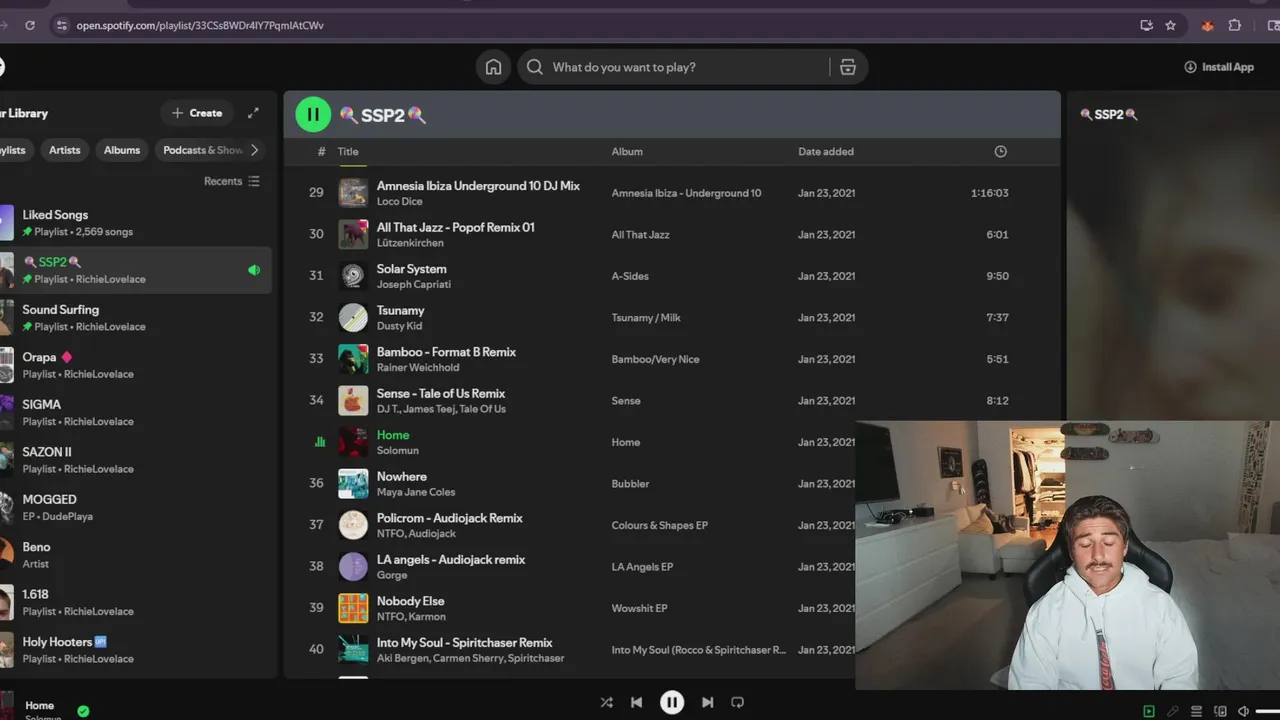Open artist link Solomun in track list
The image size is (1280, 720).
tap(398, 451)
